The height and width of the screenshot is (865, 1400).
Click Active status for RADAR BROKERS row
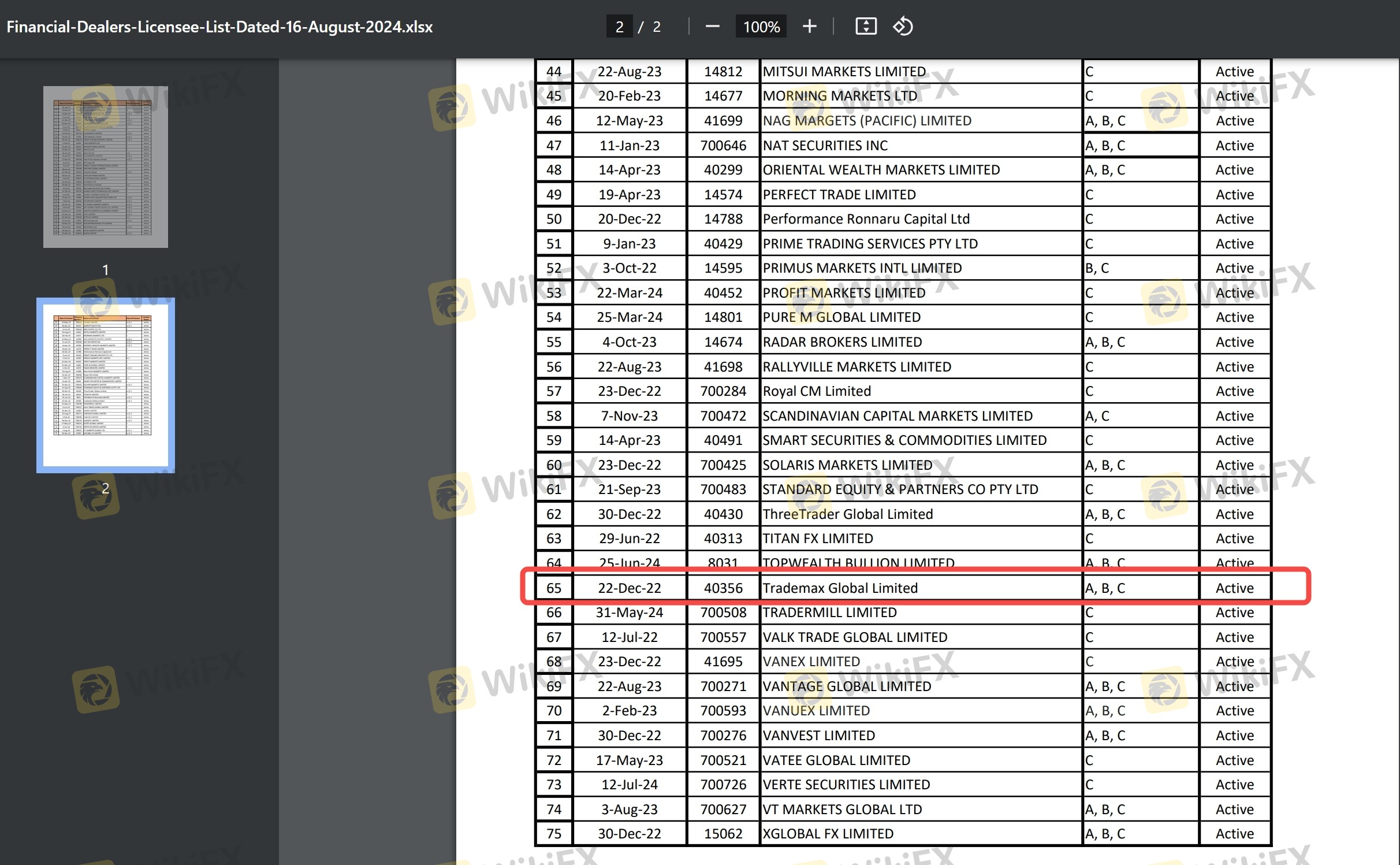coord(1234,341)
